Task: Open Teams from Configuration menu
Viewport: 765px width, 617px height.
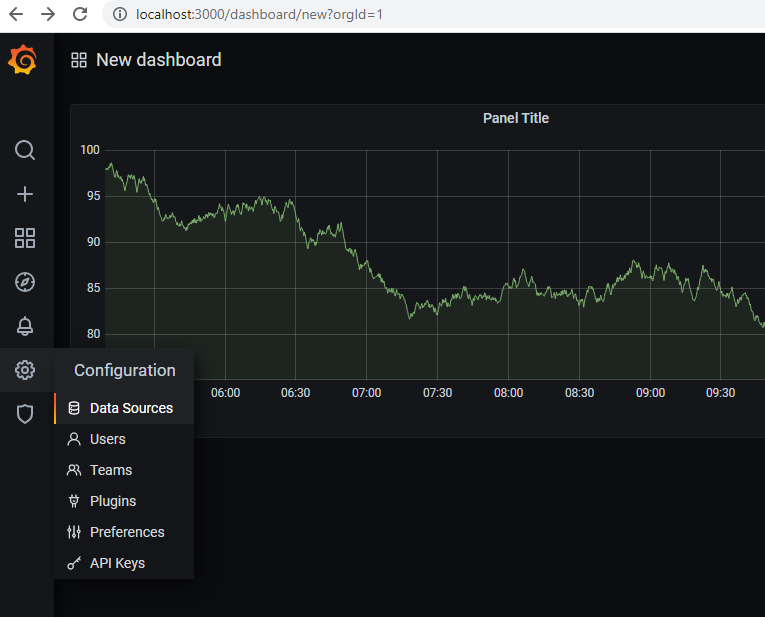Action: coord(124,470)
